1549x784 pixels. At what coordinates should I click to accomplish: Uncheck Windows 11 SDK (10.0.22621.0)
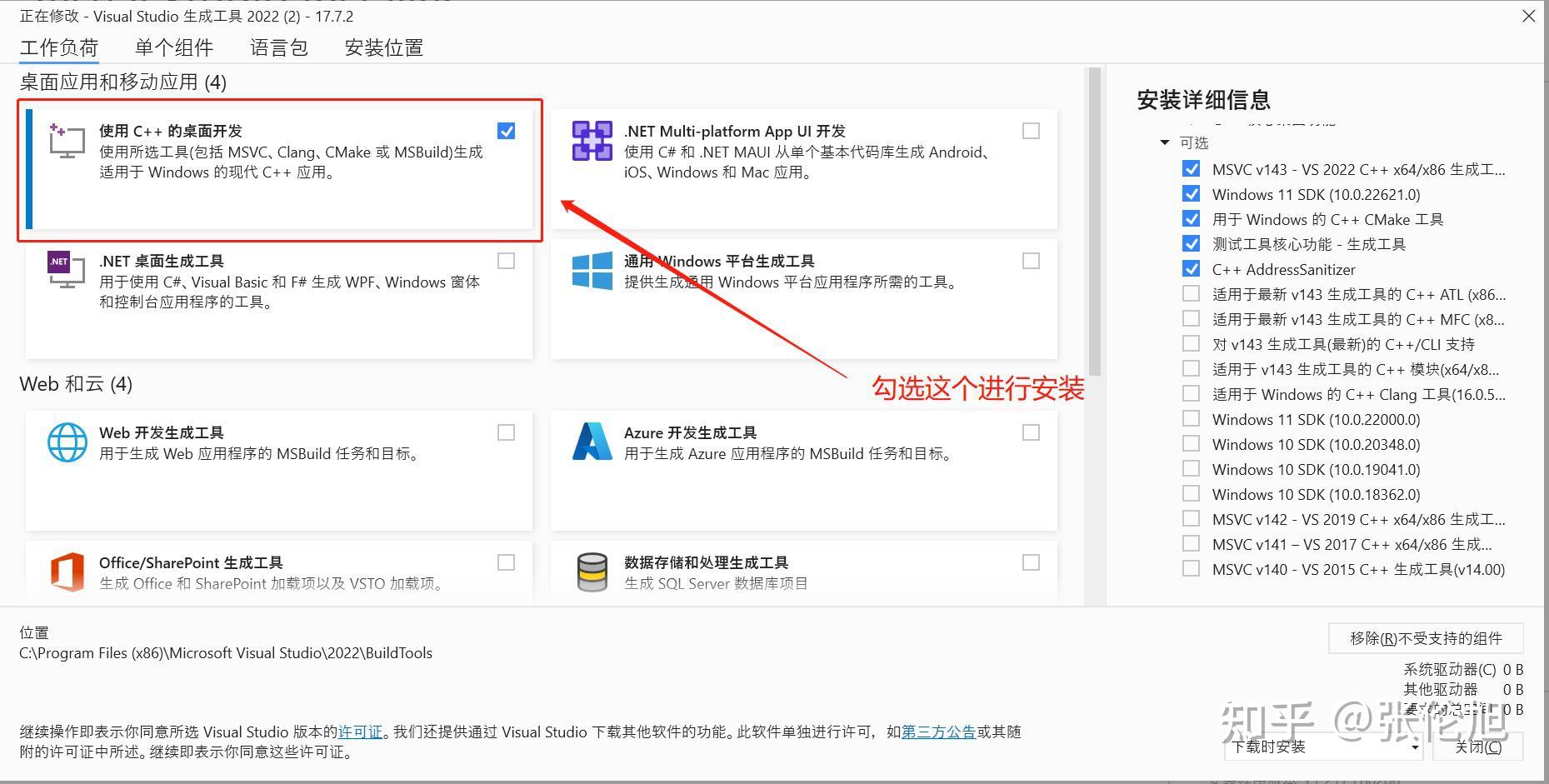click(1192, 193)
